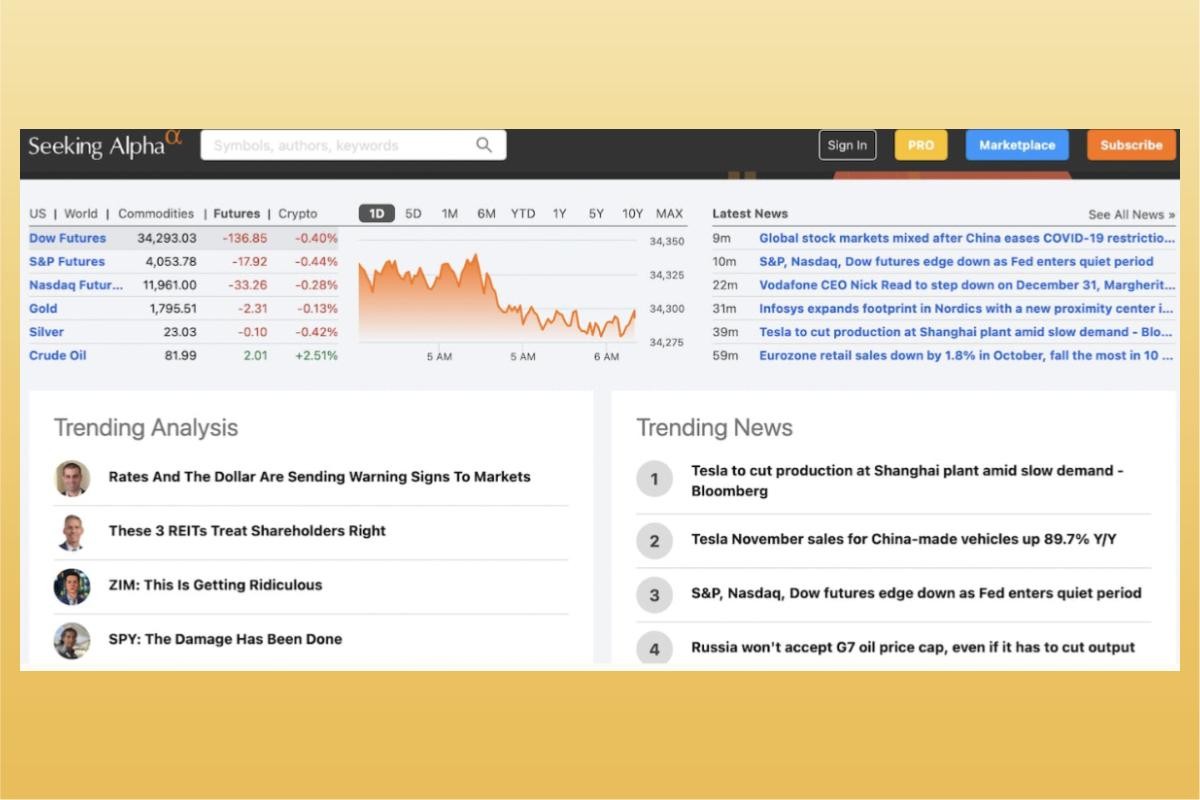Open the Marketplace button
This screenshot has width=1200, height=800.
[x=1017, y=145]
